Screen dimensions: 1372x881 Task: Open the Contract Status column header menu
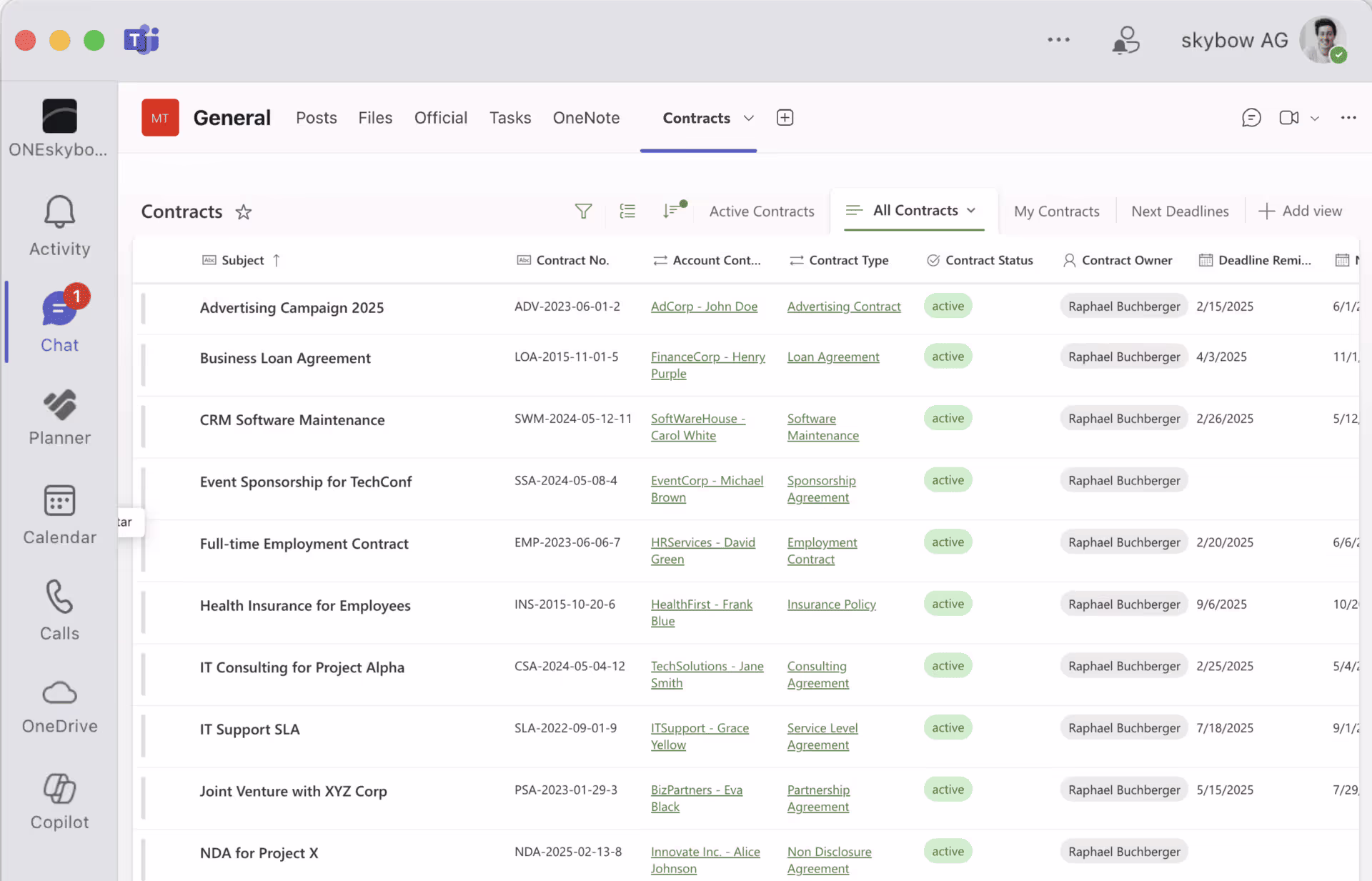pyautogui.click(x=980, y=261)
